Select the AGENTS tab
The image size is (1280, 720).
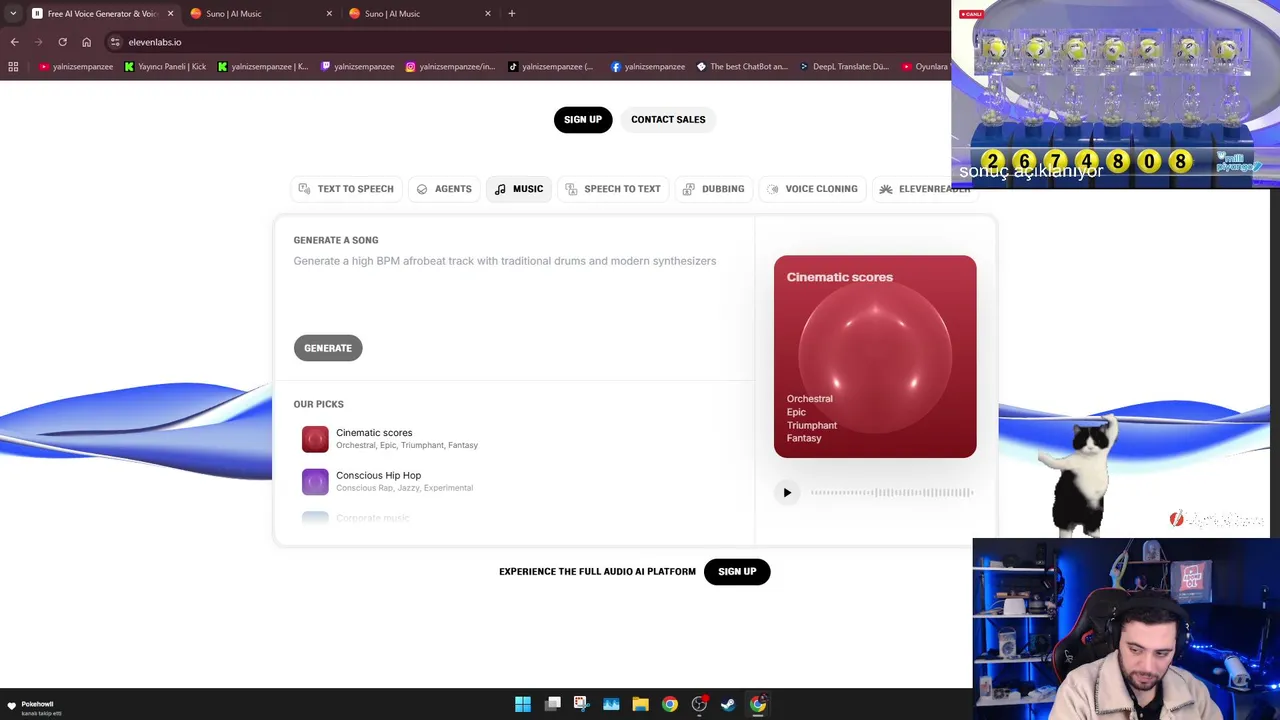click(x=444, y=189)
